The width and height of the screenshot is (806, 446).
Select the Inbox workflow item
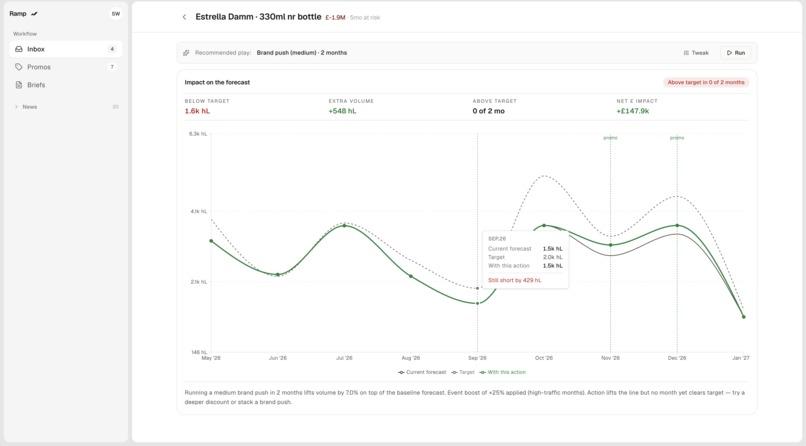pyautogui.click(x=66, y=49)
